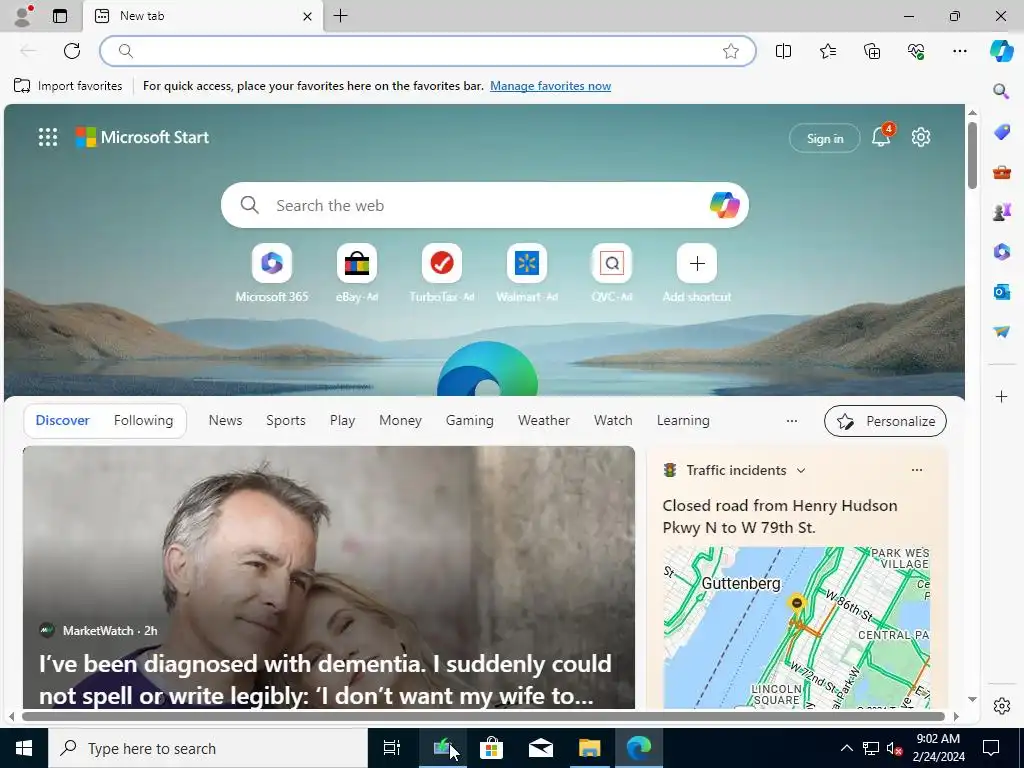Click the vertical page scrollbar thumb
The height and width of the screenshot is (768, 1024).
coord(972,155)
